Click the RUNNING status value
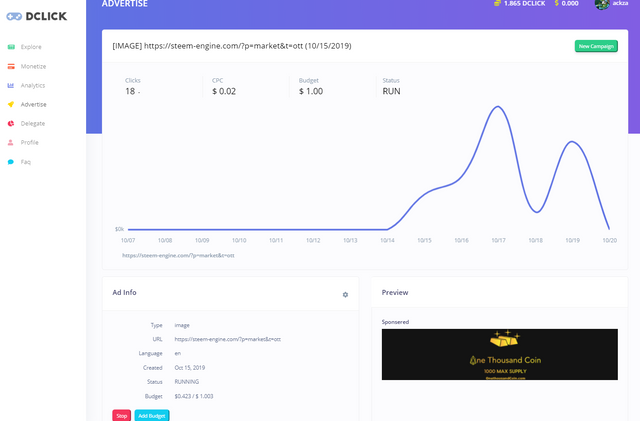 (187, 382)
